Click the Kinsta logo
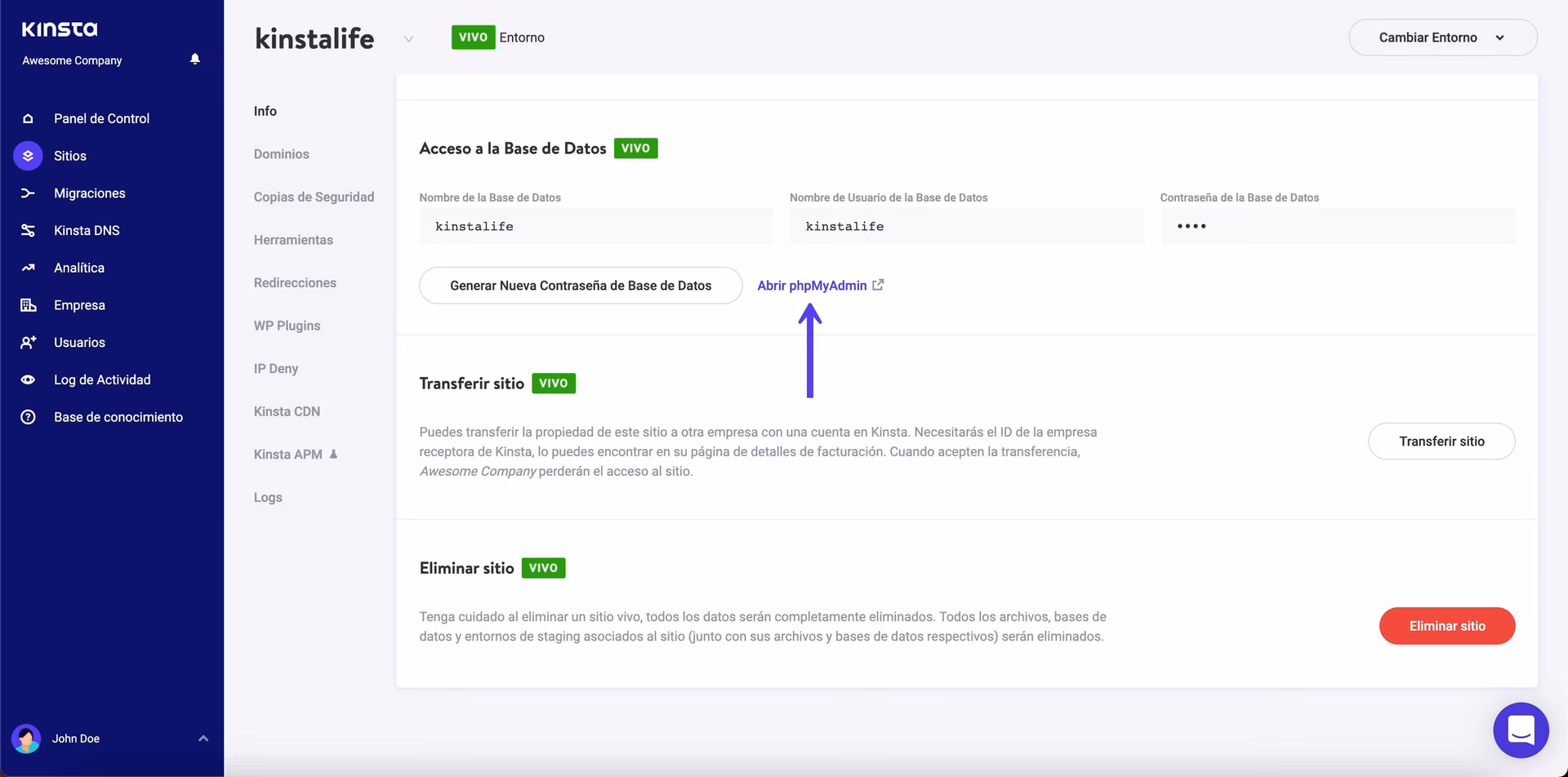 (60, 29)
